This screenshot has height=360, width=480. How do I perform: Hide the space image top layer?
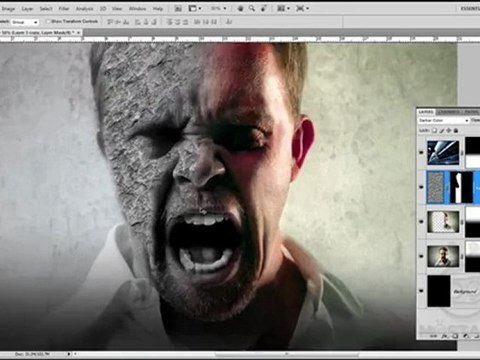point(421,152)
